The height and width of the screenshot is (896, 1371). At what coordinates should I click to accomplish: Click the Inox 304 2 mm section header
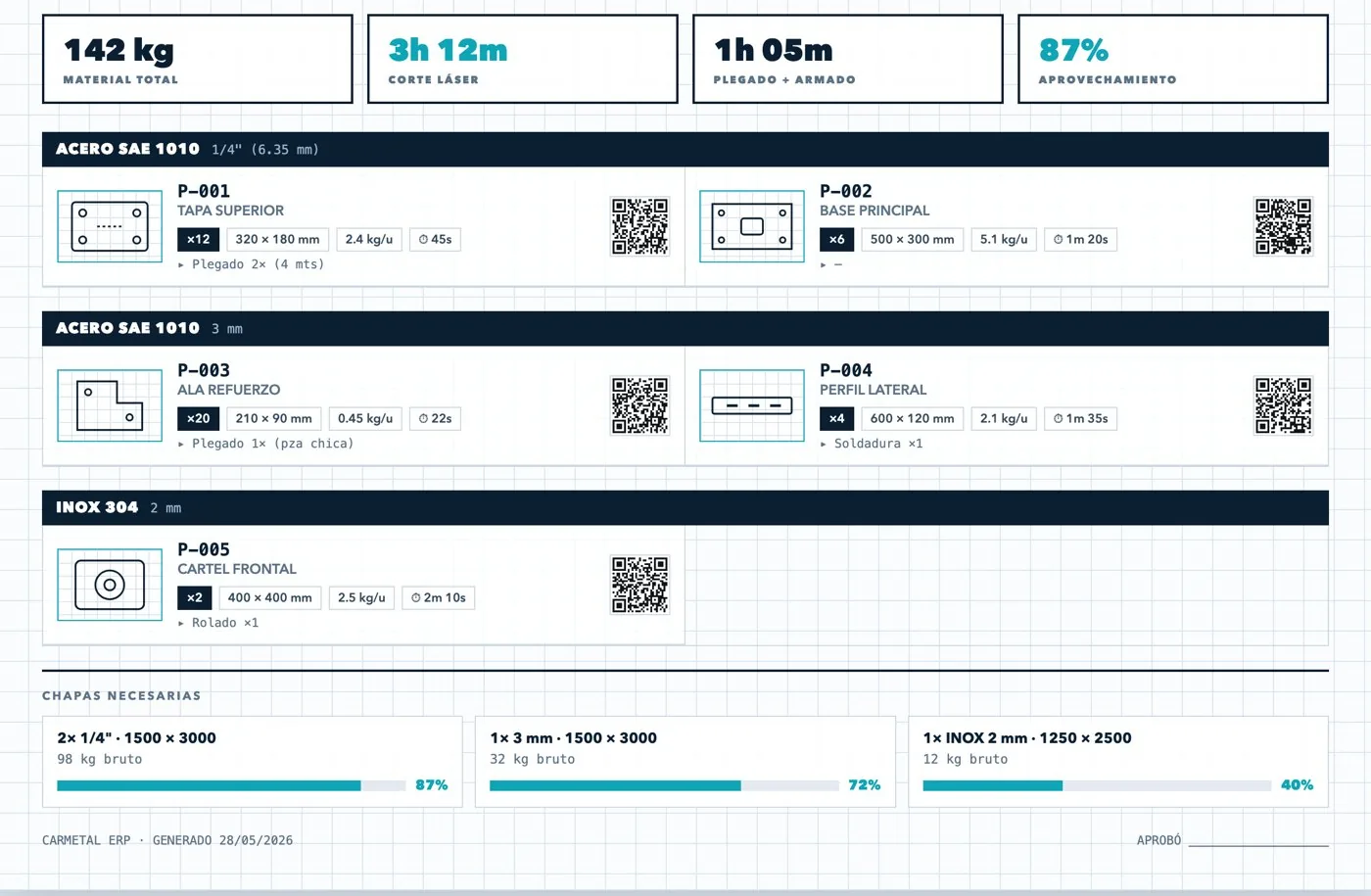pos(685,508)
